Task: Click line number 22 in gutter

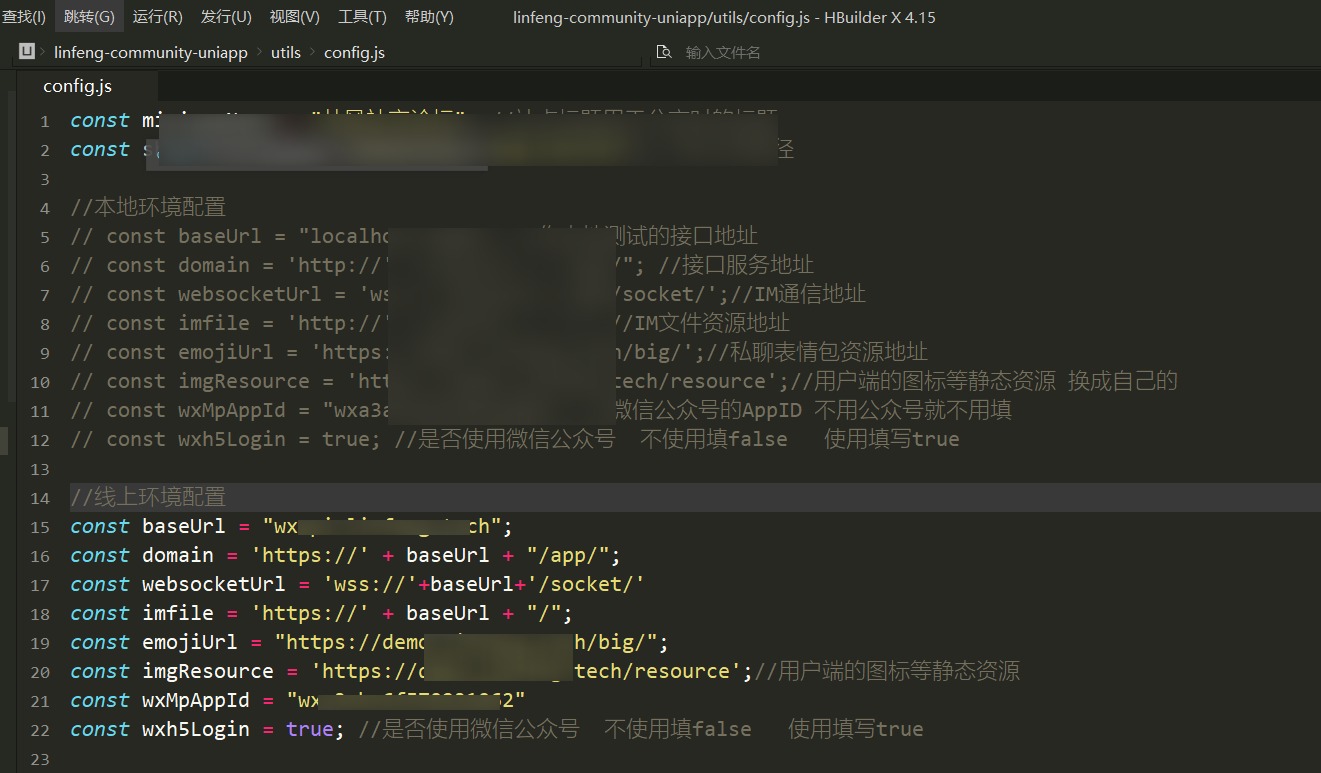Action: click(40, 730)
